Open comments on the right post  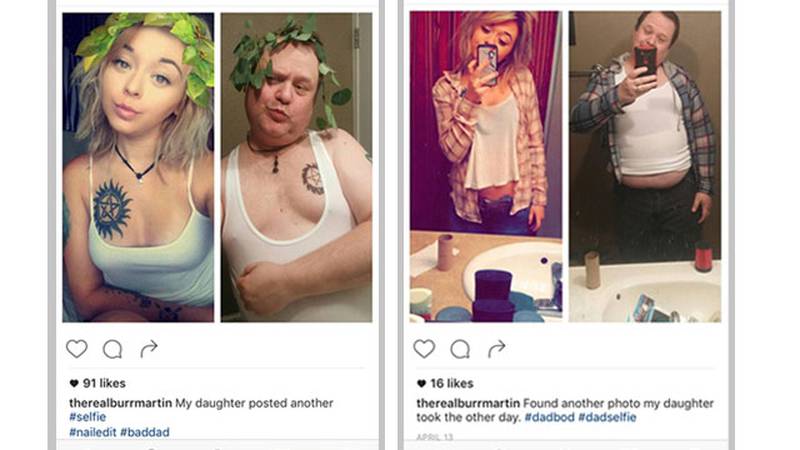(x=460, y=349)
